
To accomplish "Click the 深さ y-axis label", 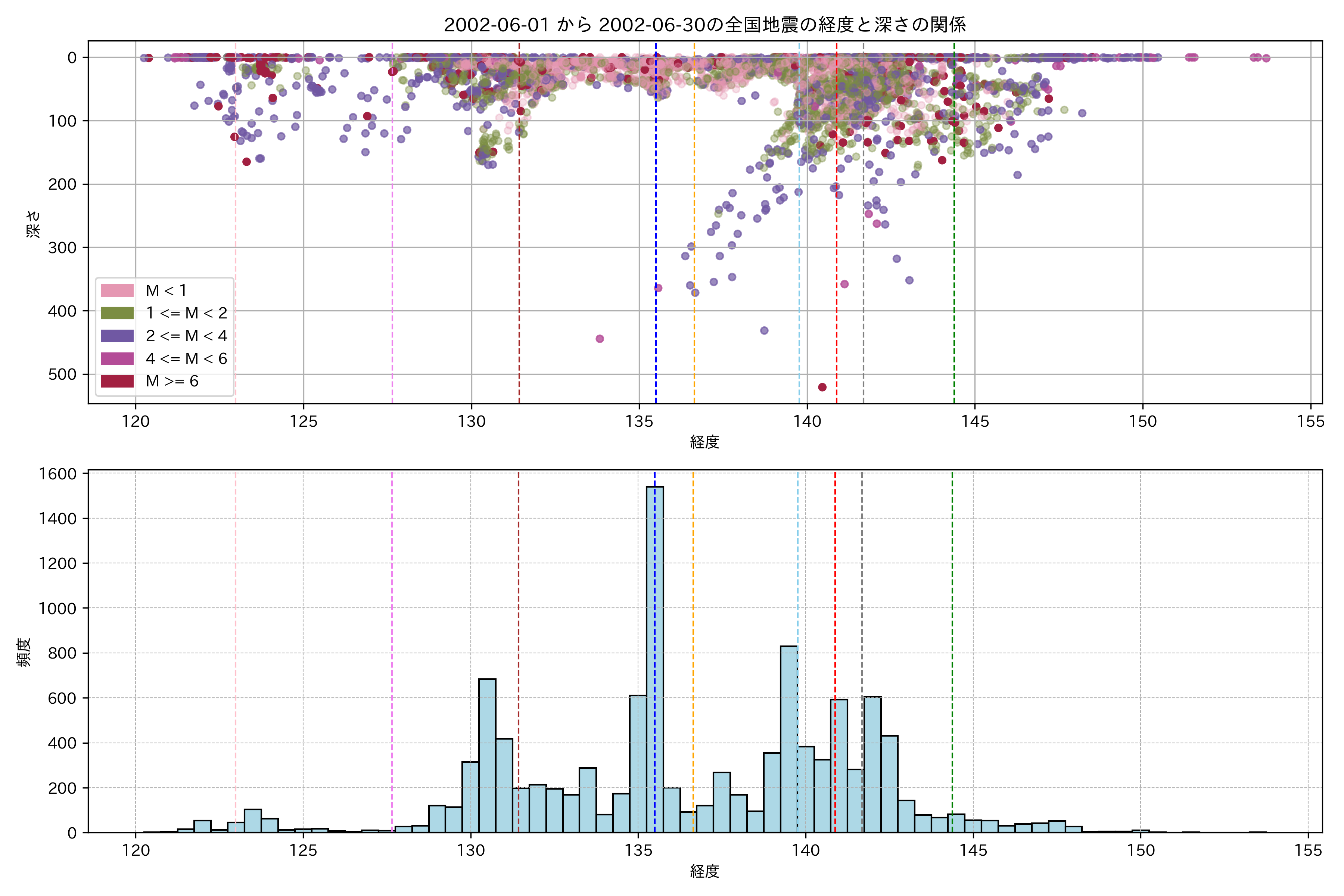I will click(33, 224).
